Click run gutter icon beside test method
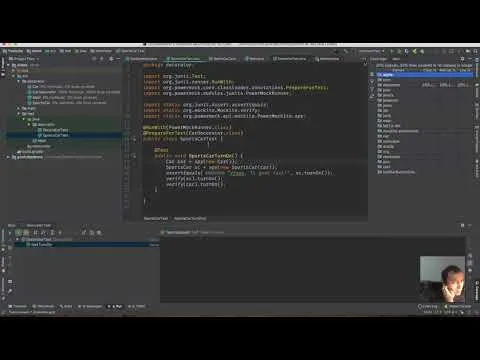The height and width of the screenshot is (360, 480). (134, 156)
